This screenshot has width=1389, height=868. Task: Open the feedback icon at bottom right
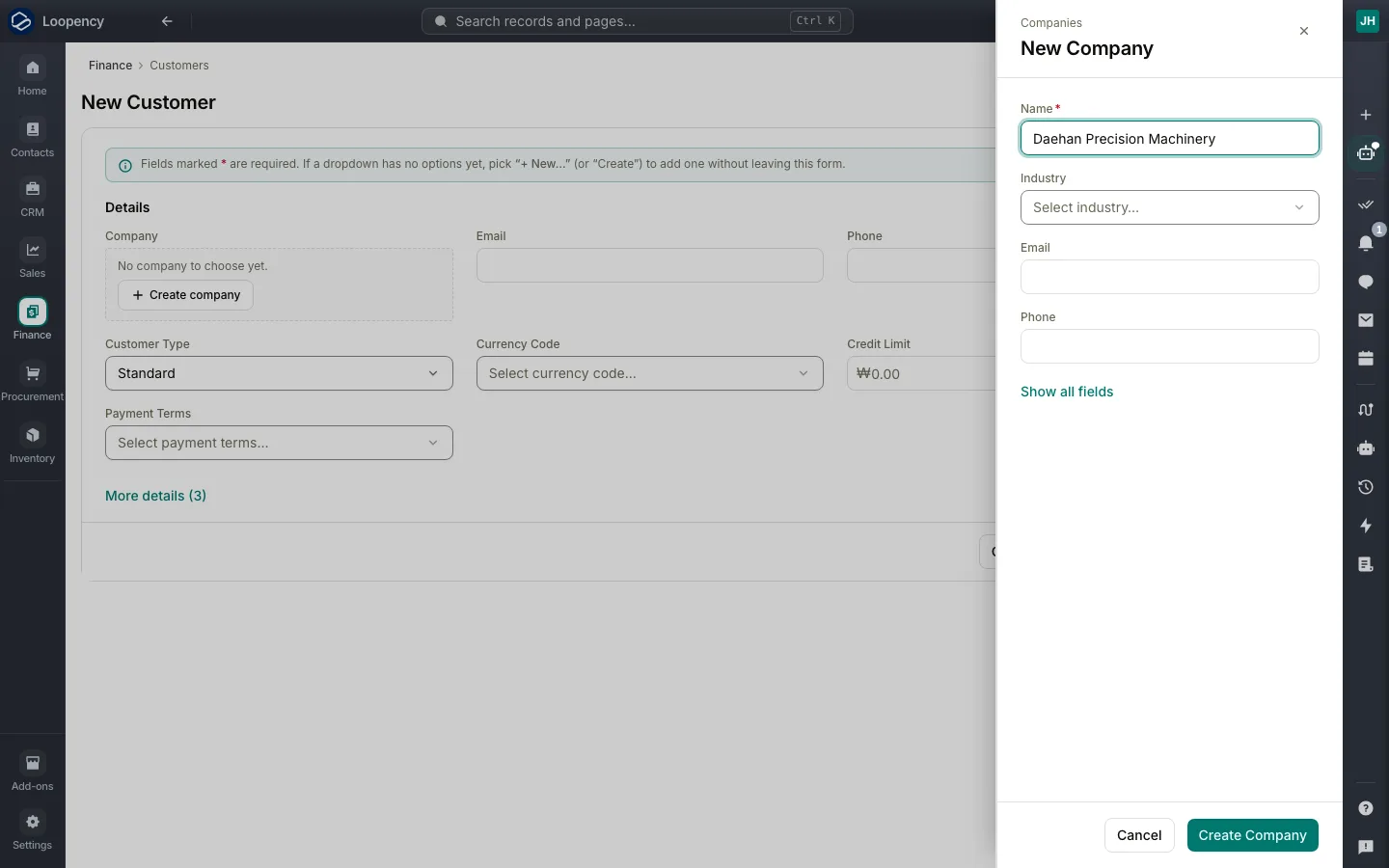pyautogui.click(x=1366, y=847)
